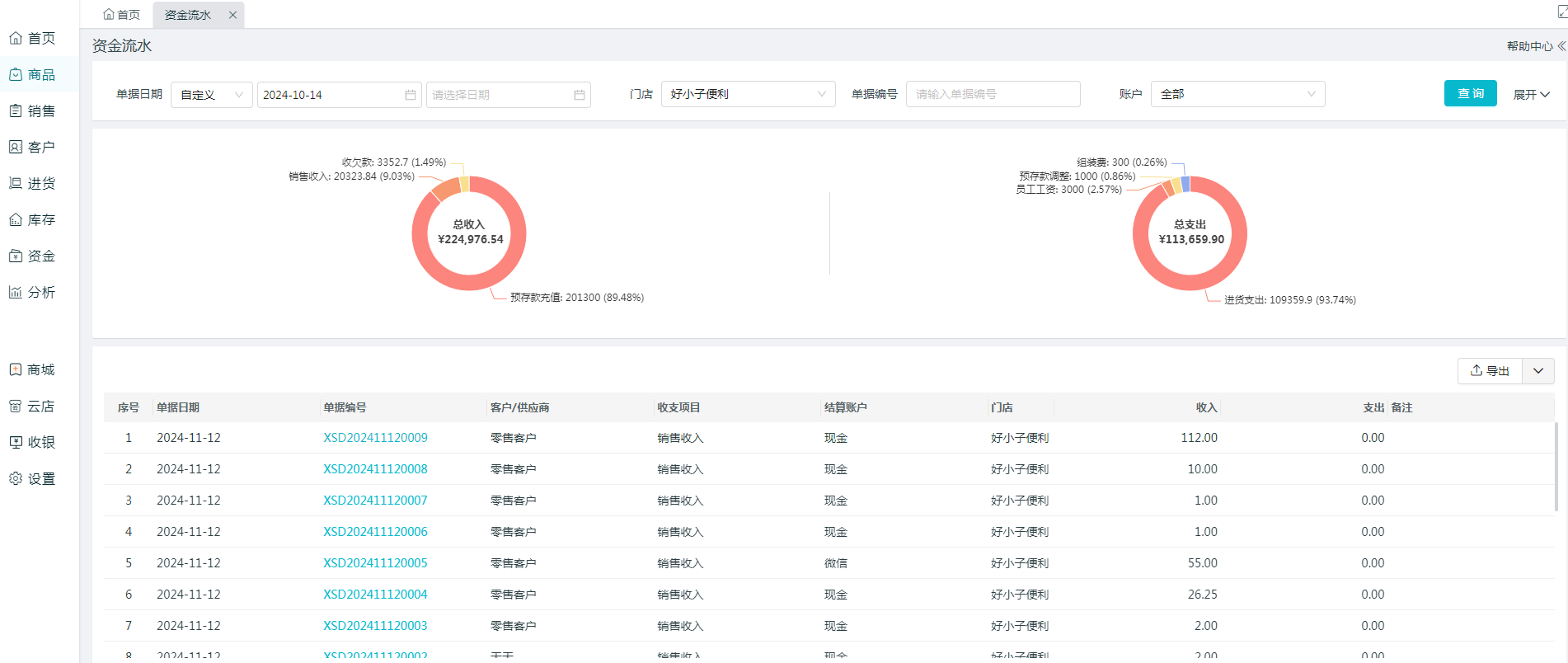Click the start date field 2024-10-14
Image resolution: width=1568 pixels, height=663 pixels.
[340, 95]
